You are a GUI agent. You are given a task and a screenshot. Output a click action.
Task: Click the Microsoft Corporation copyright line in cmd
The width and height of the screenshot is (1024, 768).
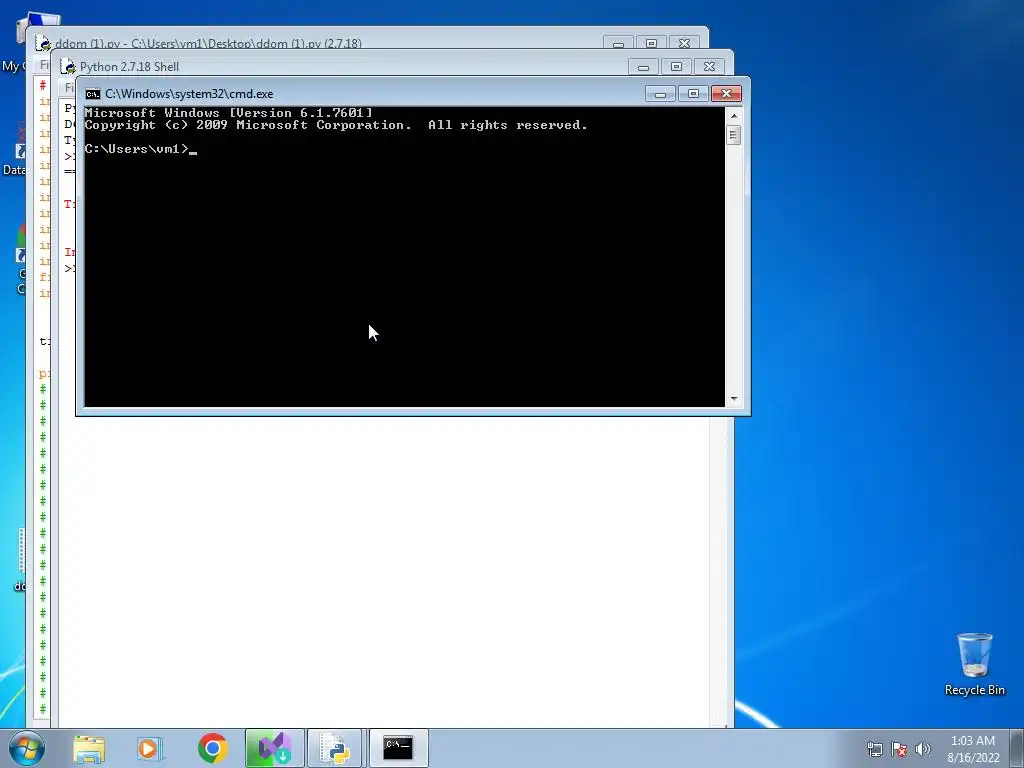click(x=336, y=125)
